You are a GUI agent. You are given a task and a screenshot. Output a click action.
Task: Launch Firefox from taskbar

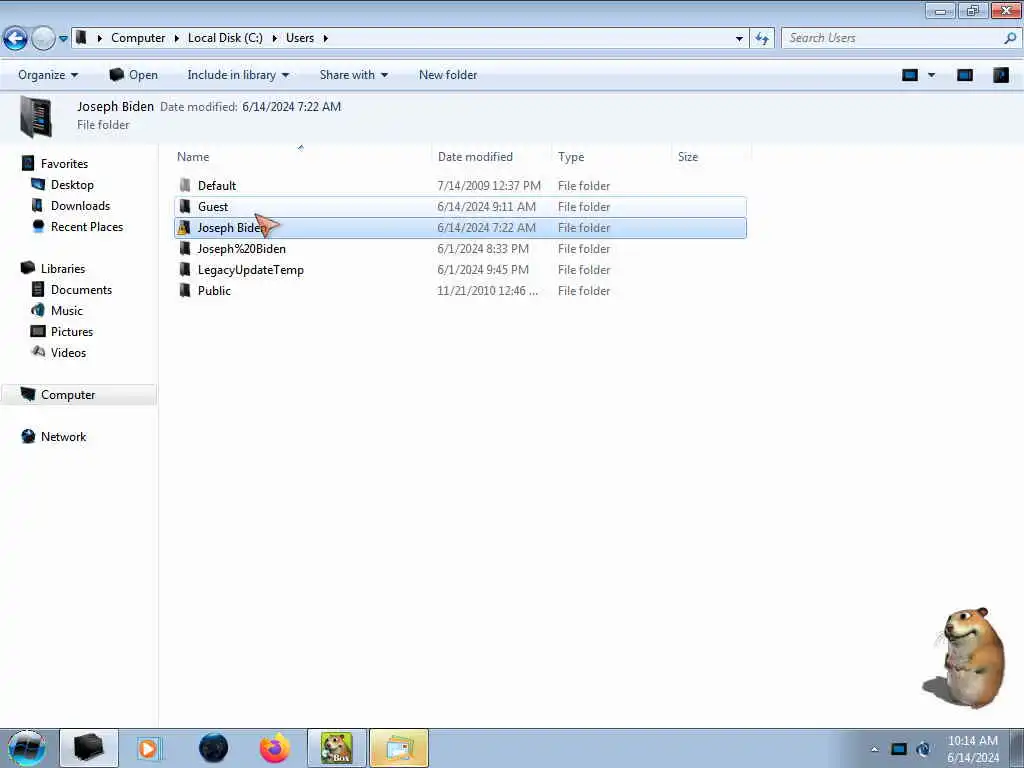coord(275,748)
